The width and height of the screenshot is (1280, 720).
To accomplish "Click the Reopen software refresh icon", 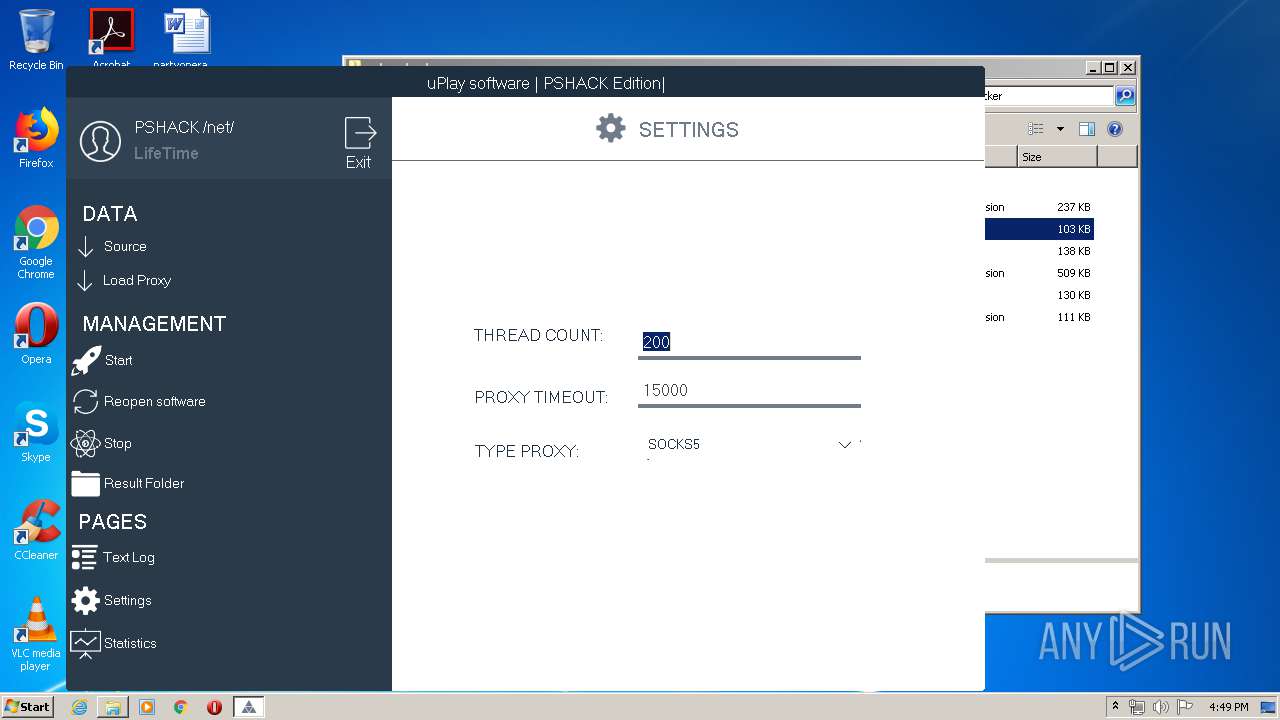I will pos(86,402).
